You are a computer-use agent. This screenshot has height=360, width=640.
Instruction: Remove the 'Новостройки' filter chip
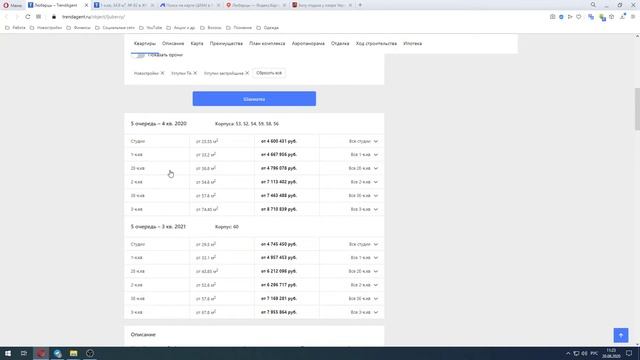(x=162, y=73)
